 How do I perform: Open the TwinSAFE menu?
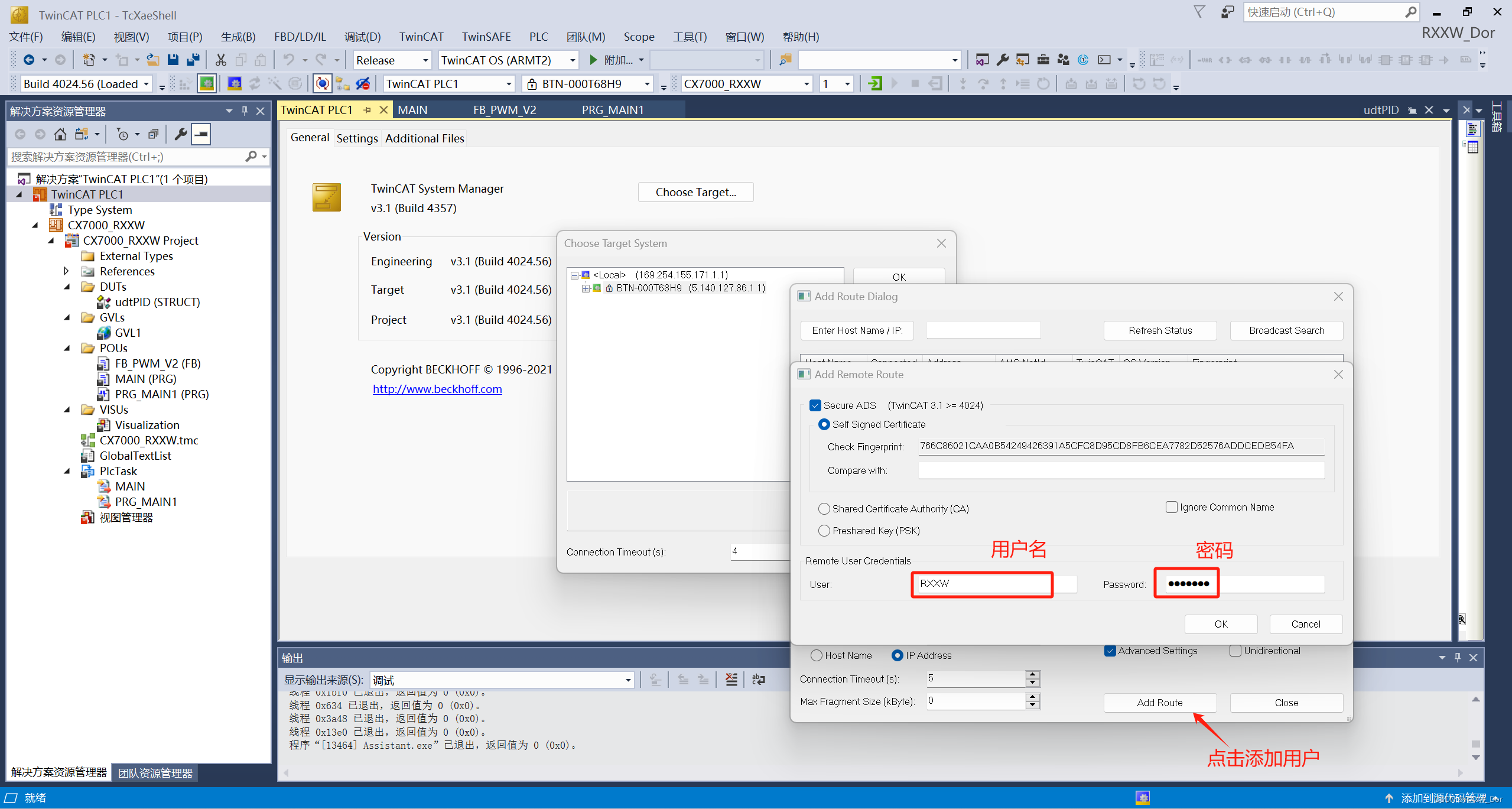[x=486, y=37]
